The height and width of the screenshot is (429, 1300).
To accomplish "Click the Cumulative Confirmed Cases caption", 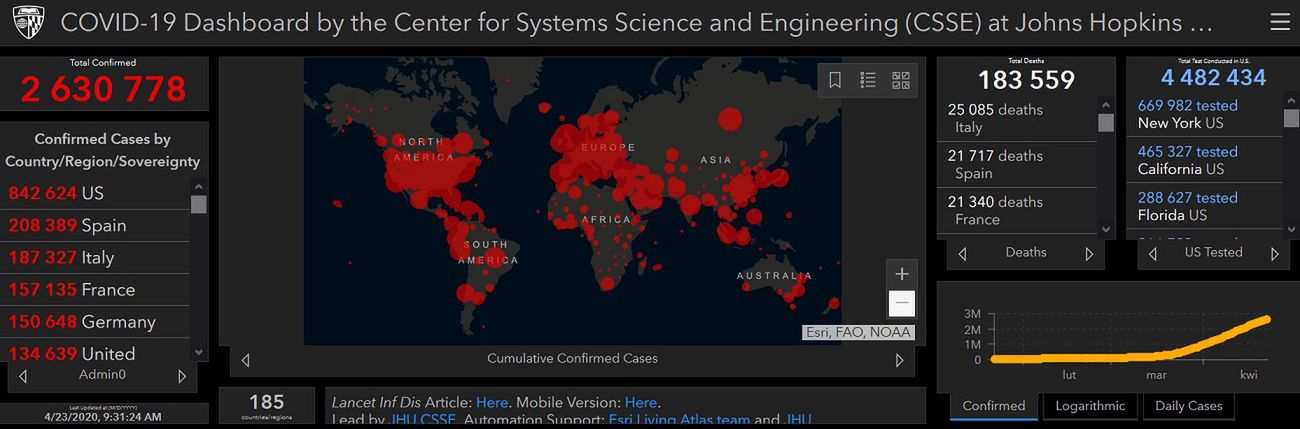I will pos(572,358).
